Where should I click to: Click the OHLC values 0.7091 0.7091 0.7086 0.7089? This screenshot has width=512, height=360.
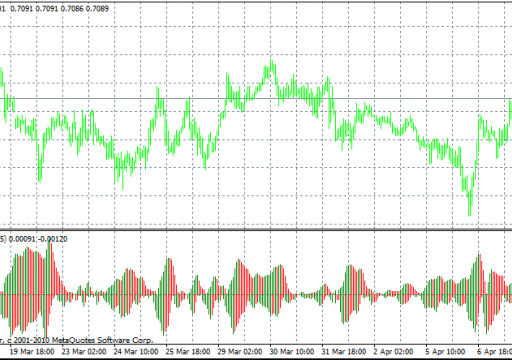point(59,8)
